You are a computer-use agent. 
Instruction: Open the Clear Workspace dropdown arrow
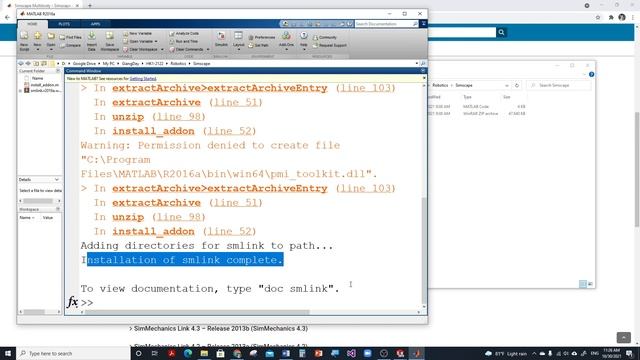pos(162,49)
